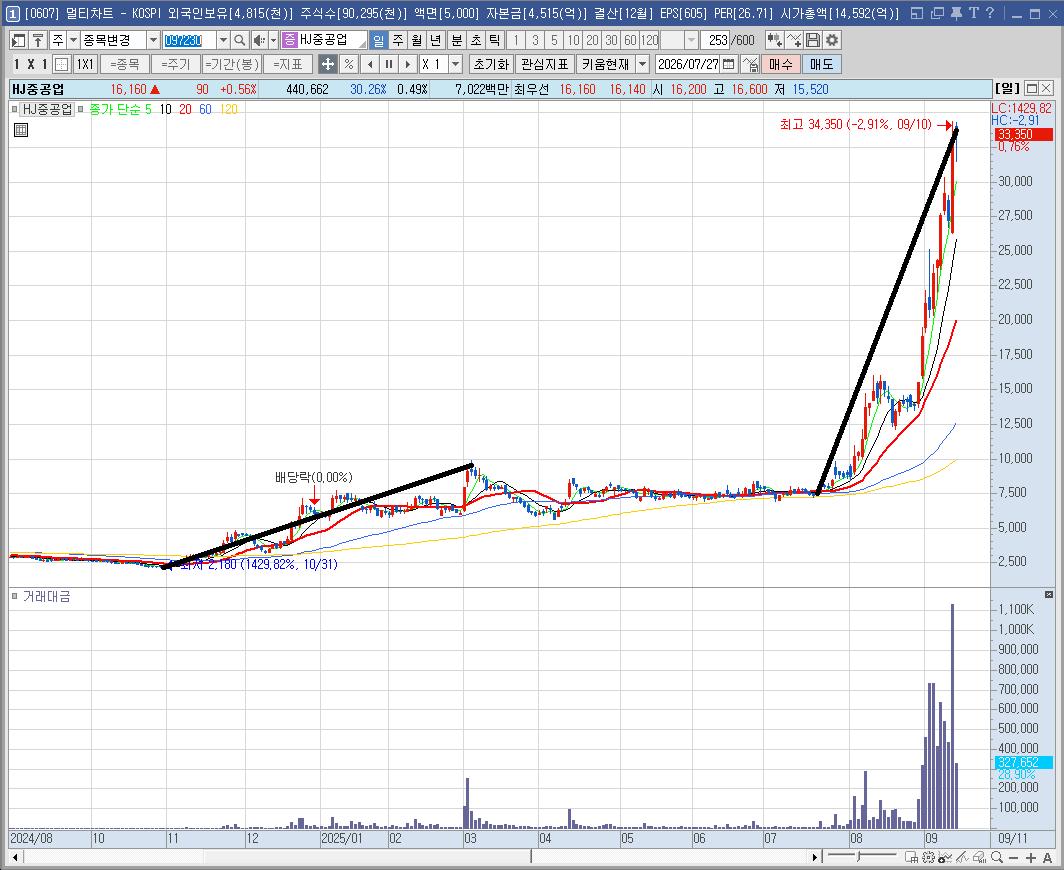Click the bottom settings gear icon
1064x870 pixels.
coord(928,858)
